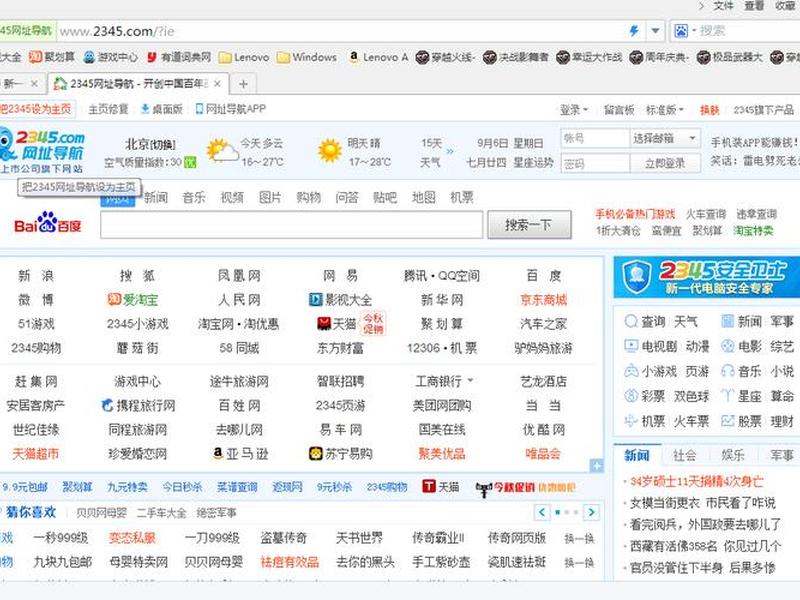Click the 2345安全卫士 banner
This screenshot has width=800, height=600.
tap(707, 277)
